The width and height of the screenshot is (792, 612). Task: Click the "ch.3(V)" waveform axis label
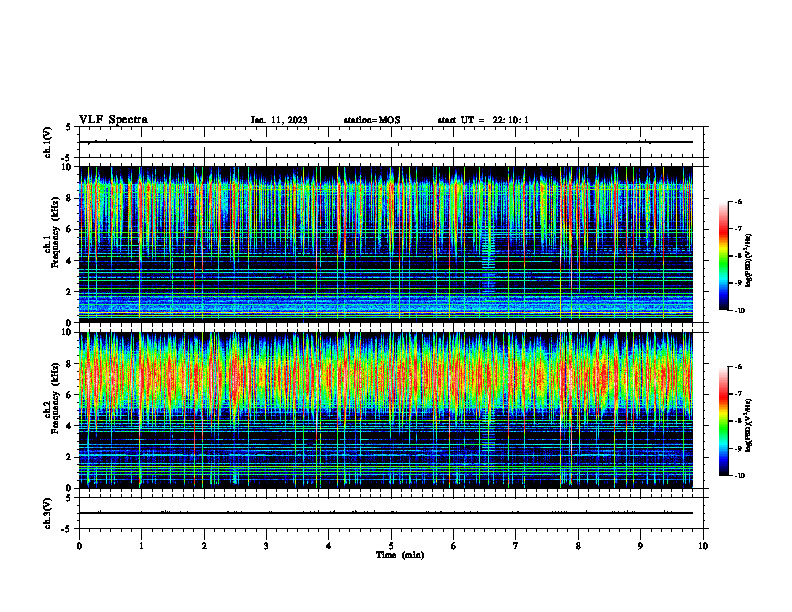tap(48, 514)
